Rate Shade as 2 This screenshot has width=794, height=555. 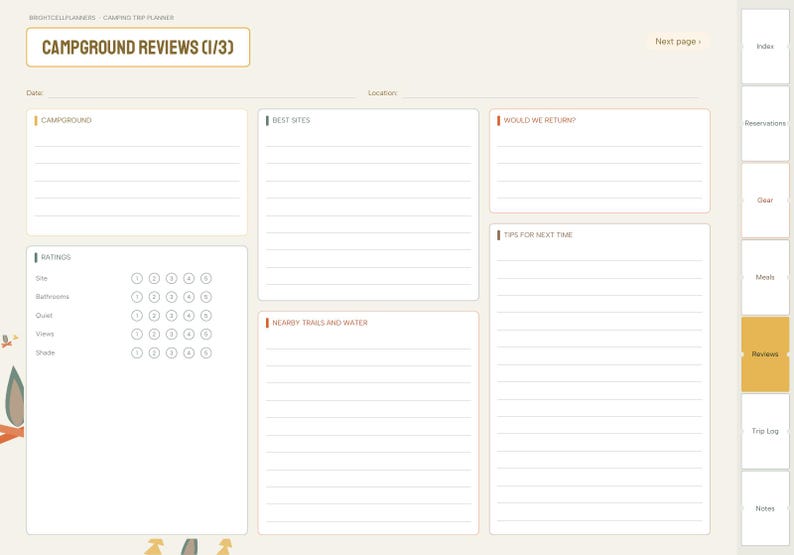[154, 353]
